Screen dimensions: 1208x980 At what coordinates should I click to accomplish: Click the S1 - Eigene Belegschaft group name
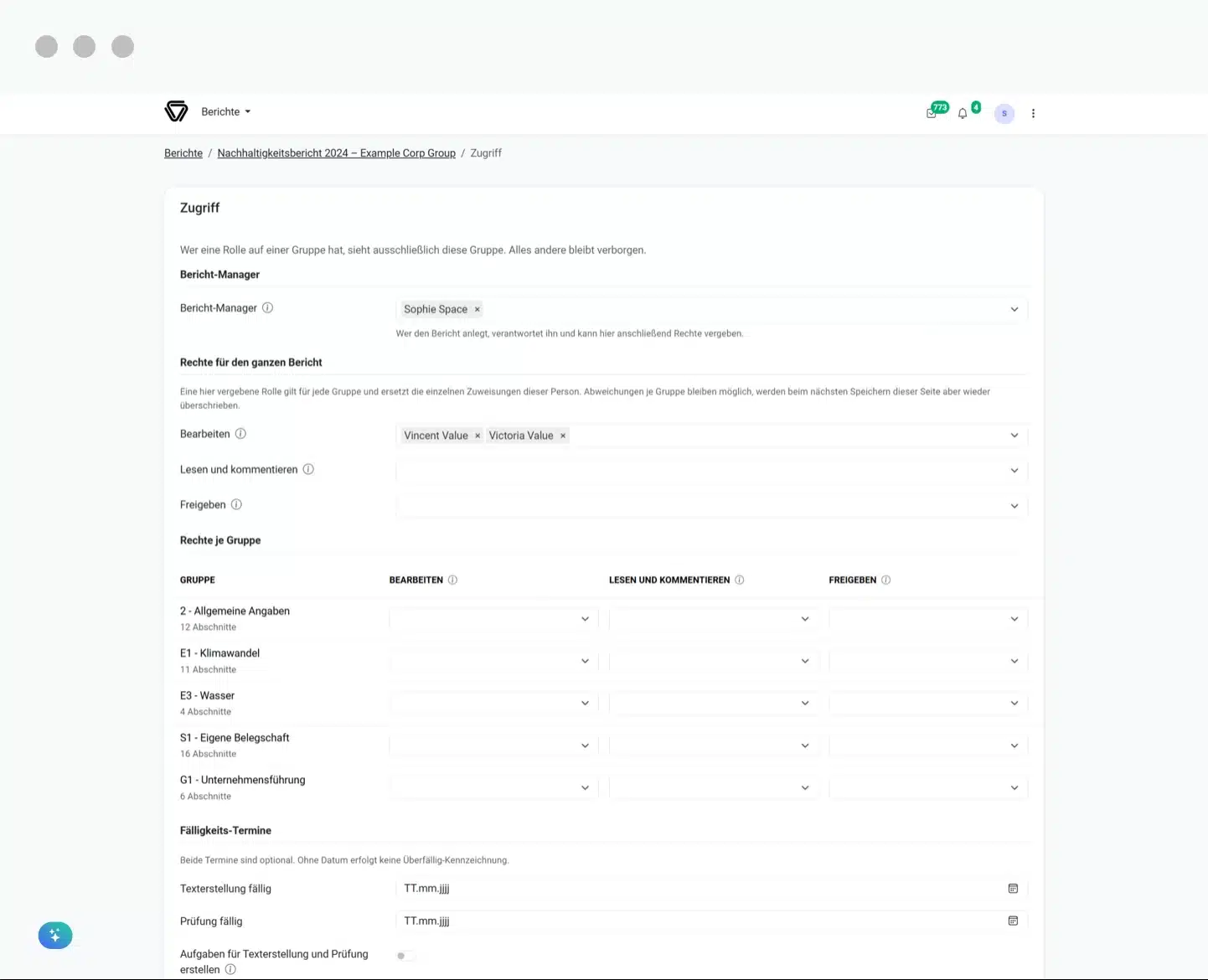click(235, 738)
